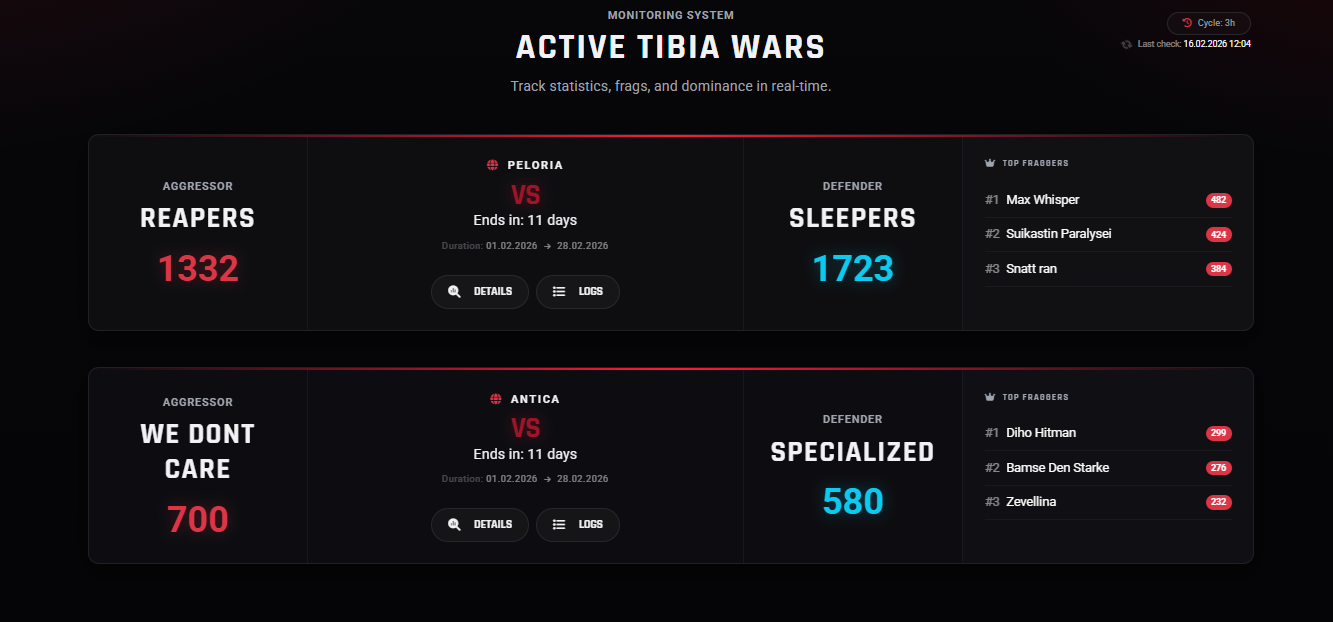Click the globe icon next to PELORIA
This screenshot has width=1333, height=622.
point(491,164)
